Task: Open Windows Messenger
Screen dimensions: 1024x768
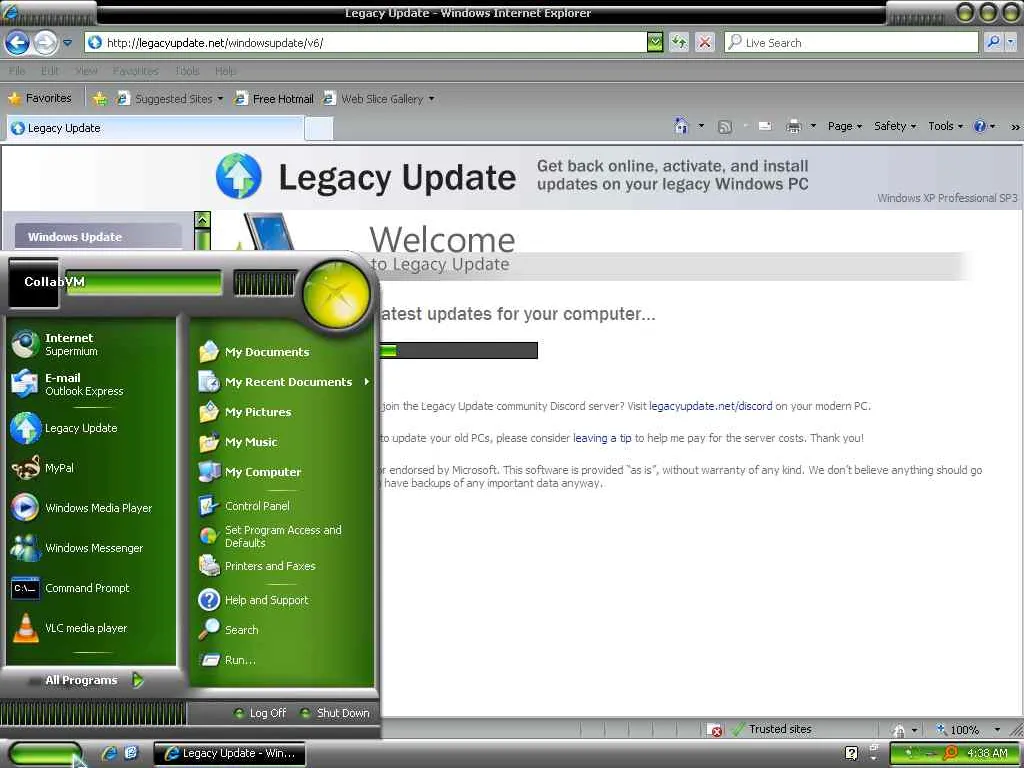Action: 91,548
